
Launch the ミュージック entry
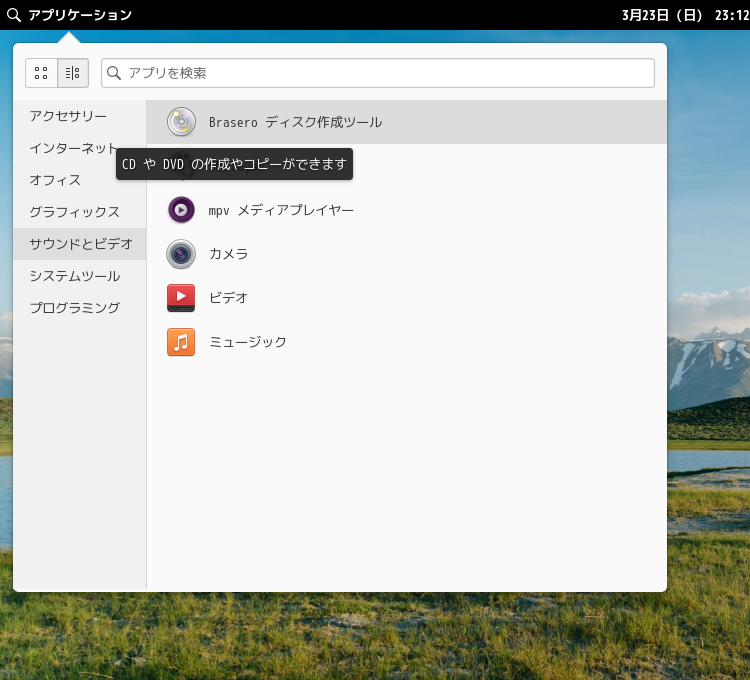[407, 341]
